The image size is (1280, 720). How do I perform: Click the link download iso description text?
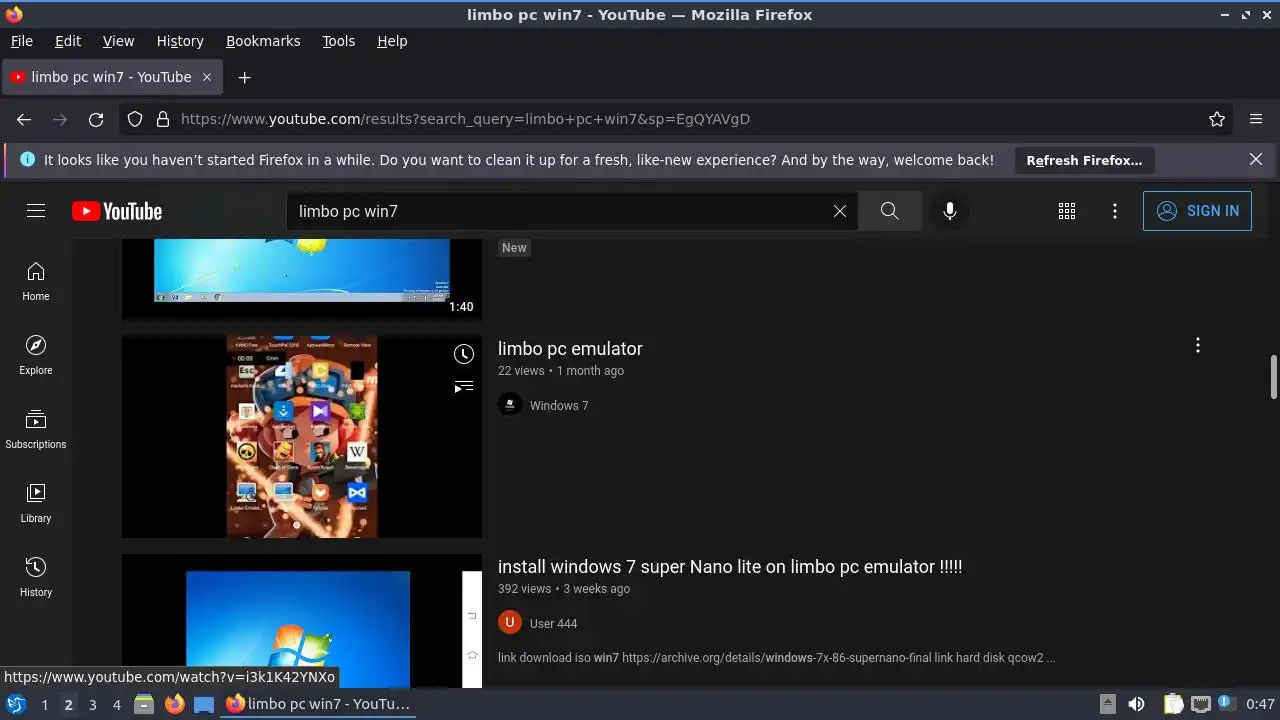(x=776, y=658)
